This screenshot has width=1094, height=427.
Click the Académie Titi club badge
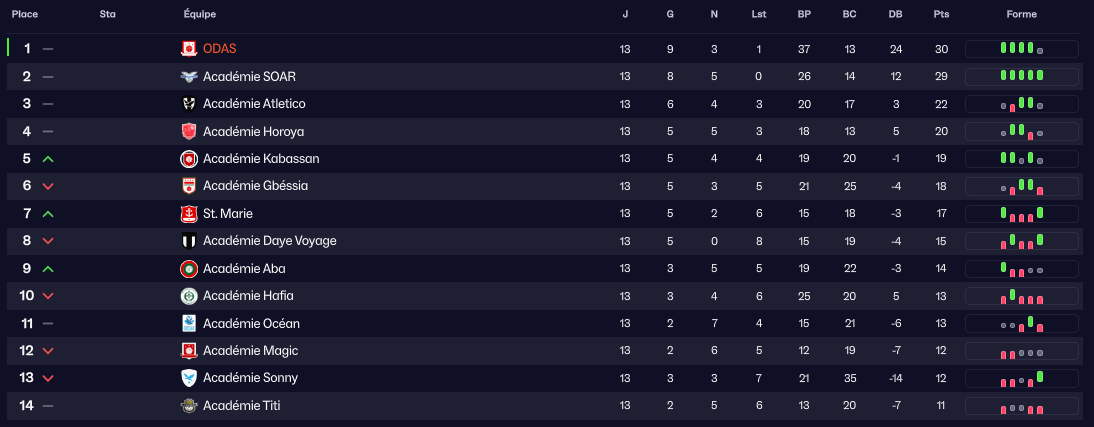pos(188,405)
